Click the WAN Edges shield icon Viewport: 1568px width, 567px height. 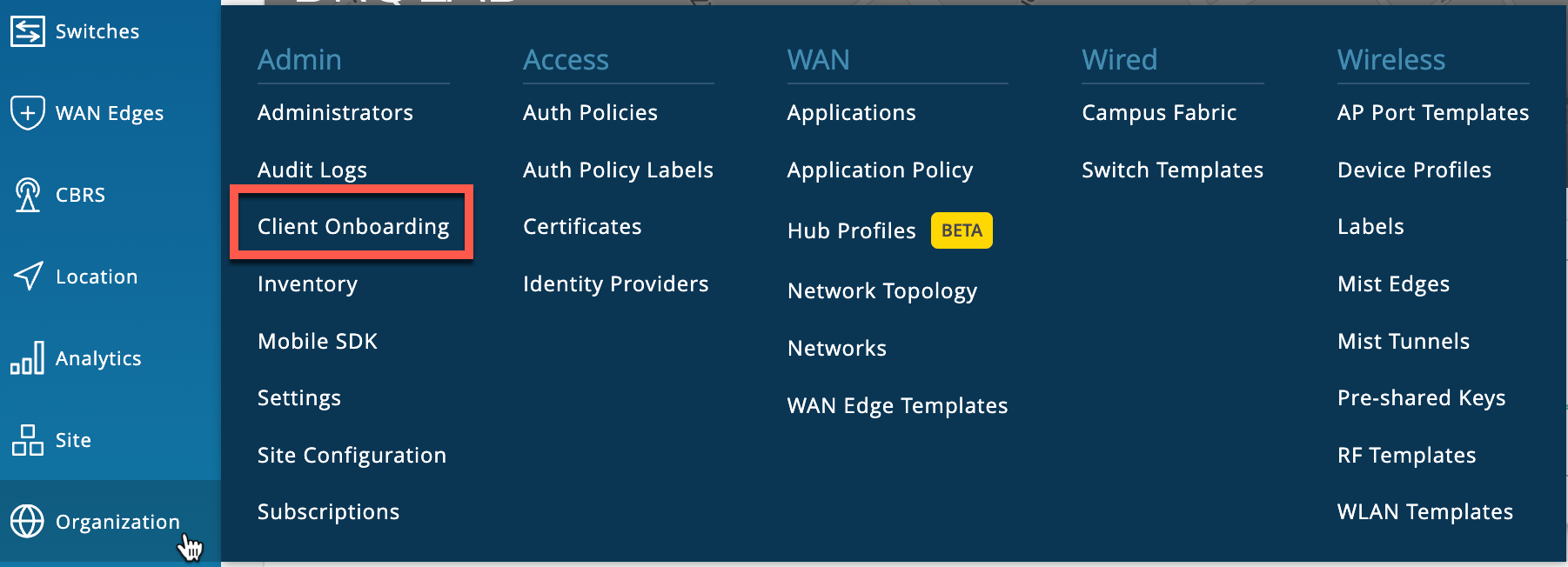click(x=28, y=113)
